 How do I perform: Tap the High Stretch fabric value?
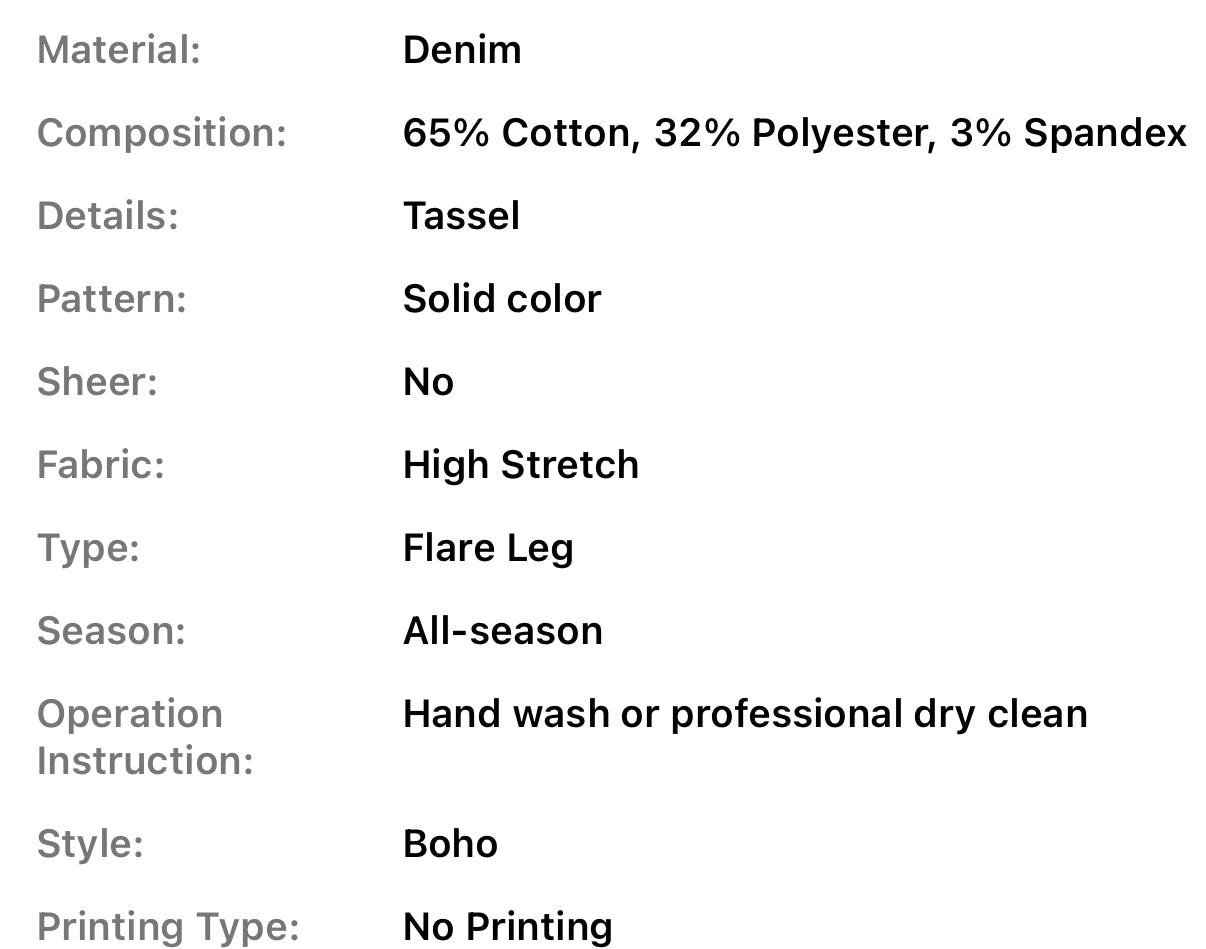coord(520,465)
